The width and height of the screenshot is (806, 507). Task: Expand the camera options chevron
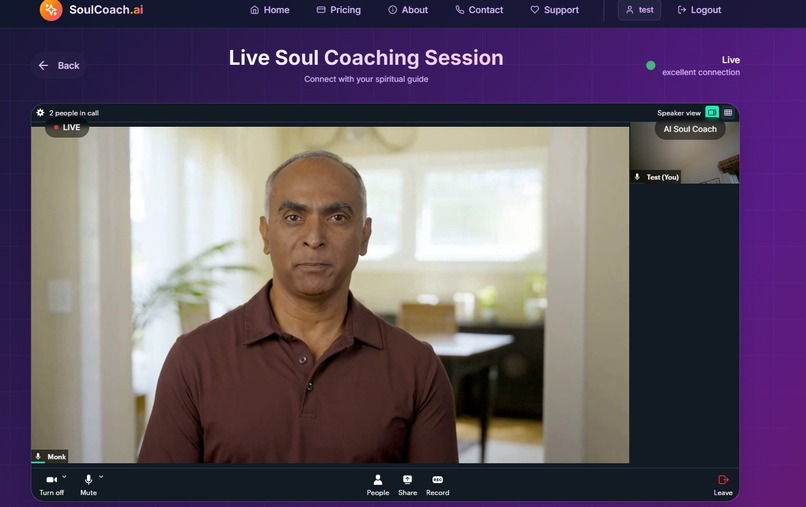(64, 477)
